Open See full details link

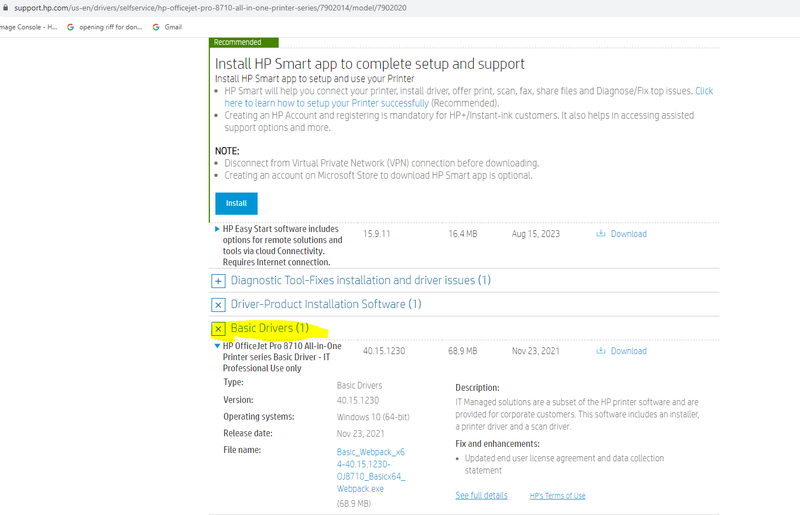tap(481, 496)
